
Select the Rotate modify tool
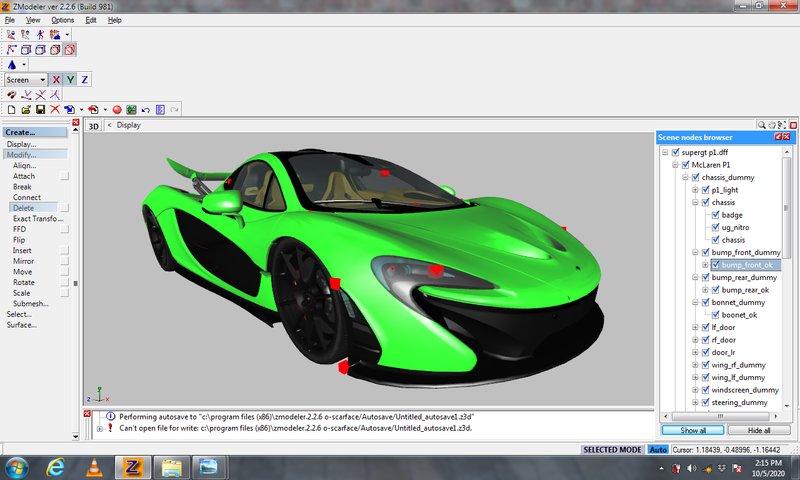[23, 283]
